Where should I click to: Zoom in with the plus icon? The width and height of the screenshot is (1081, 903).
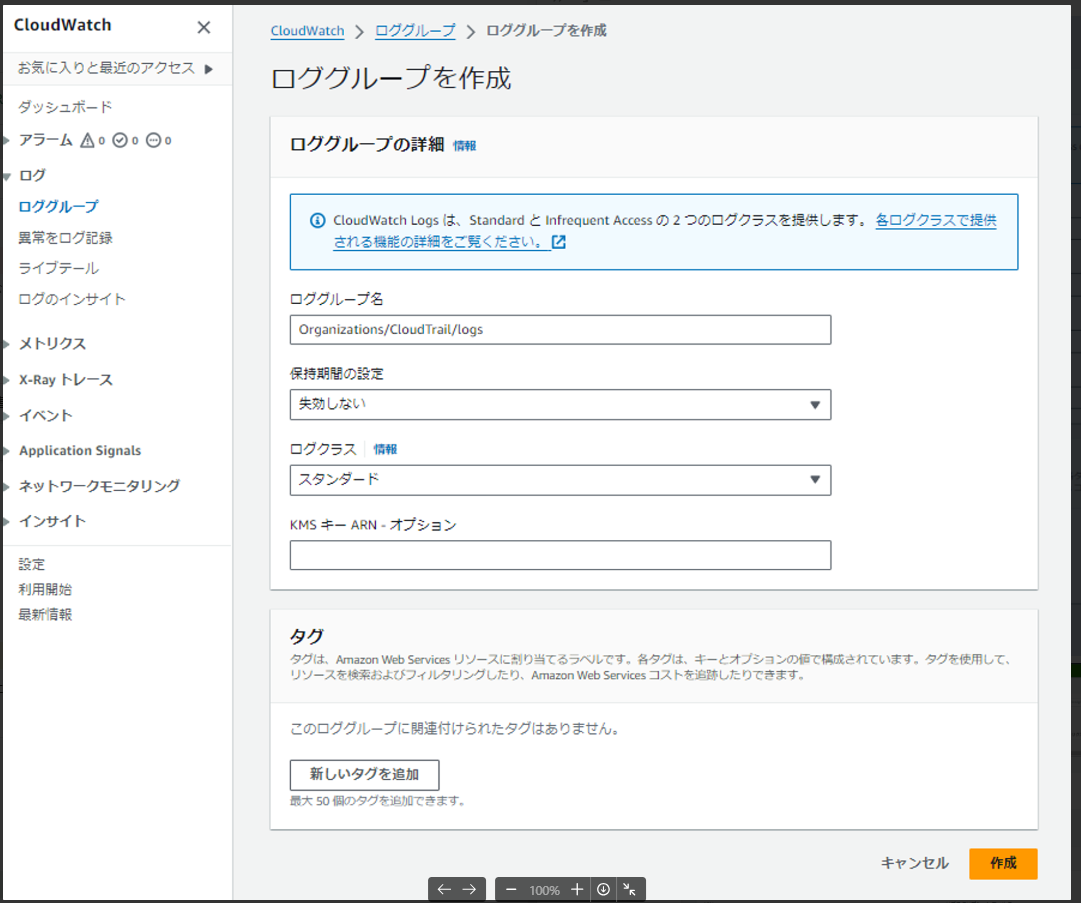pos(576,889)
